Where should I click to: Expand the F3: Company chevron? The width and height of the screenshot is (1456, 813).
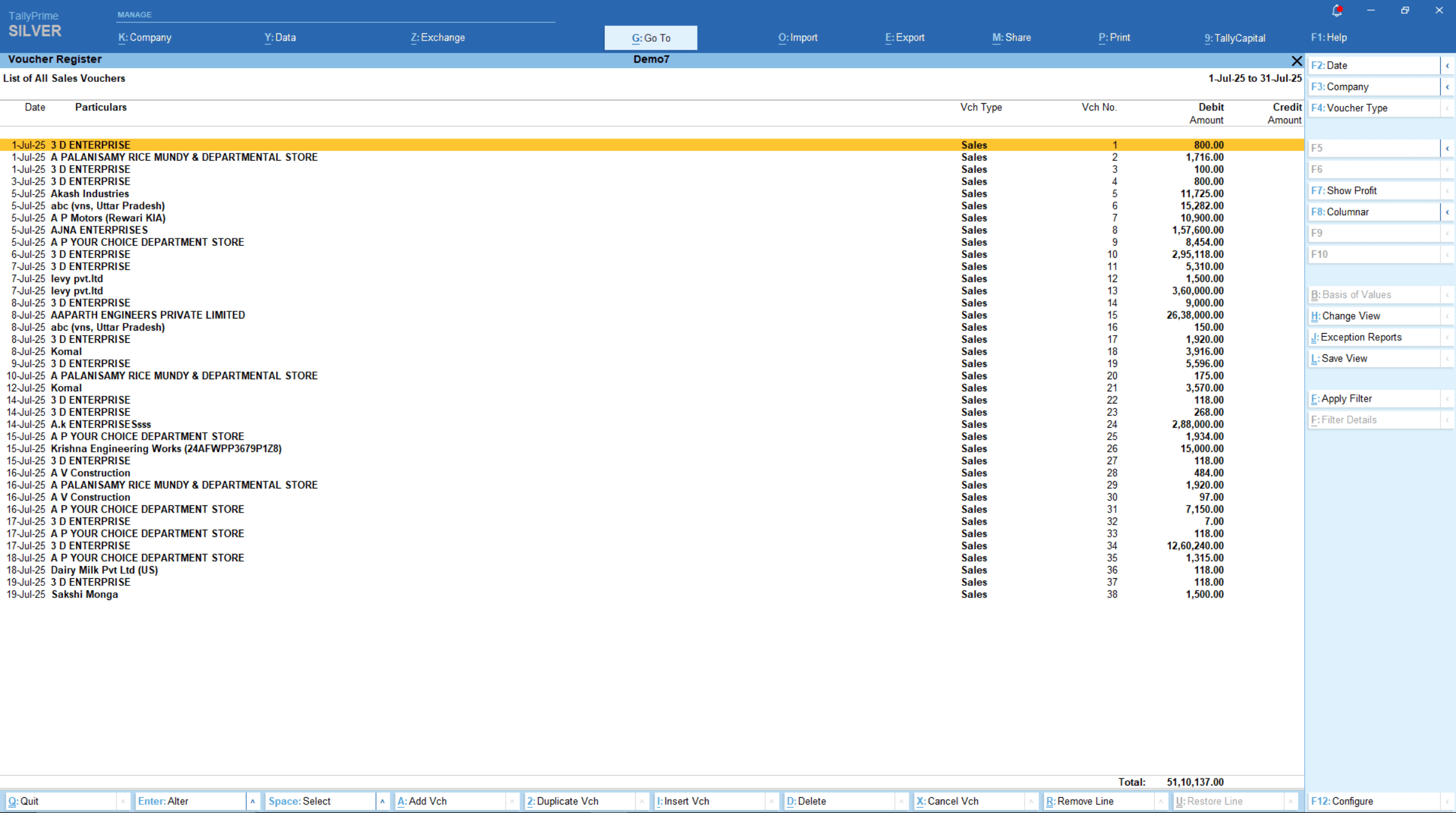click(1448, 87)
